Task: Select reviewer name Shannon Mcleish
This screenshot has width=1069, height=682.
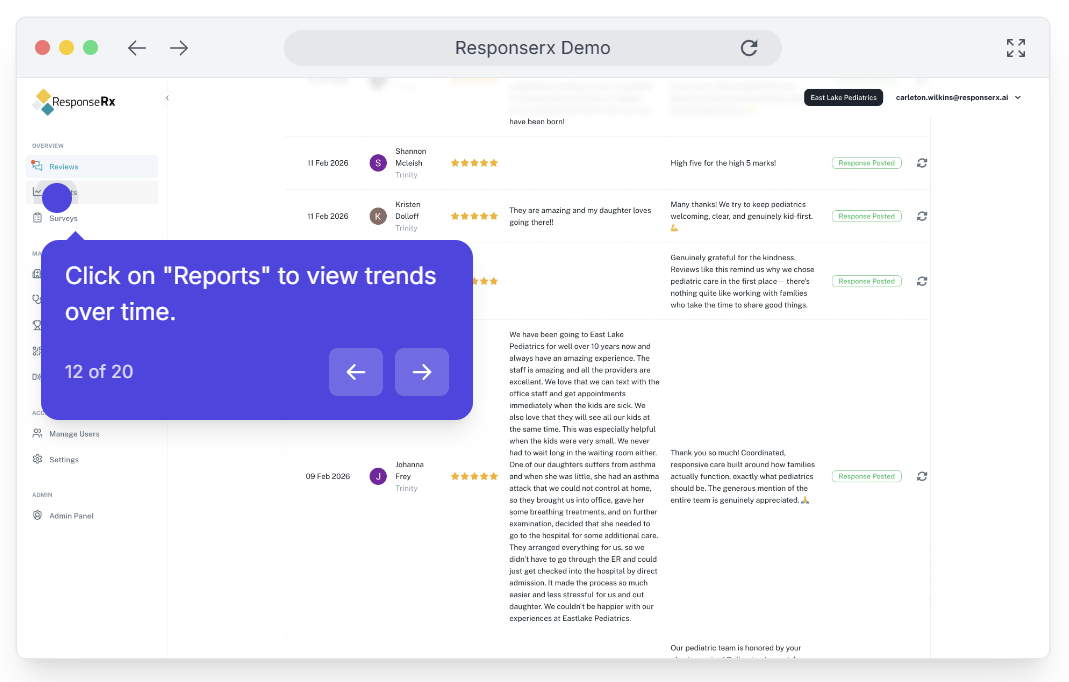Action: 410,157
